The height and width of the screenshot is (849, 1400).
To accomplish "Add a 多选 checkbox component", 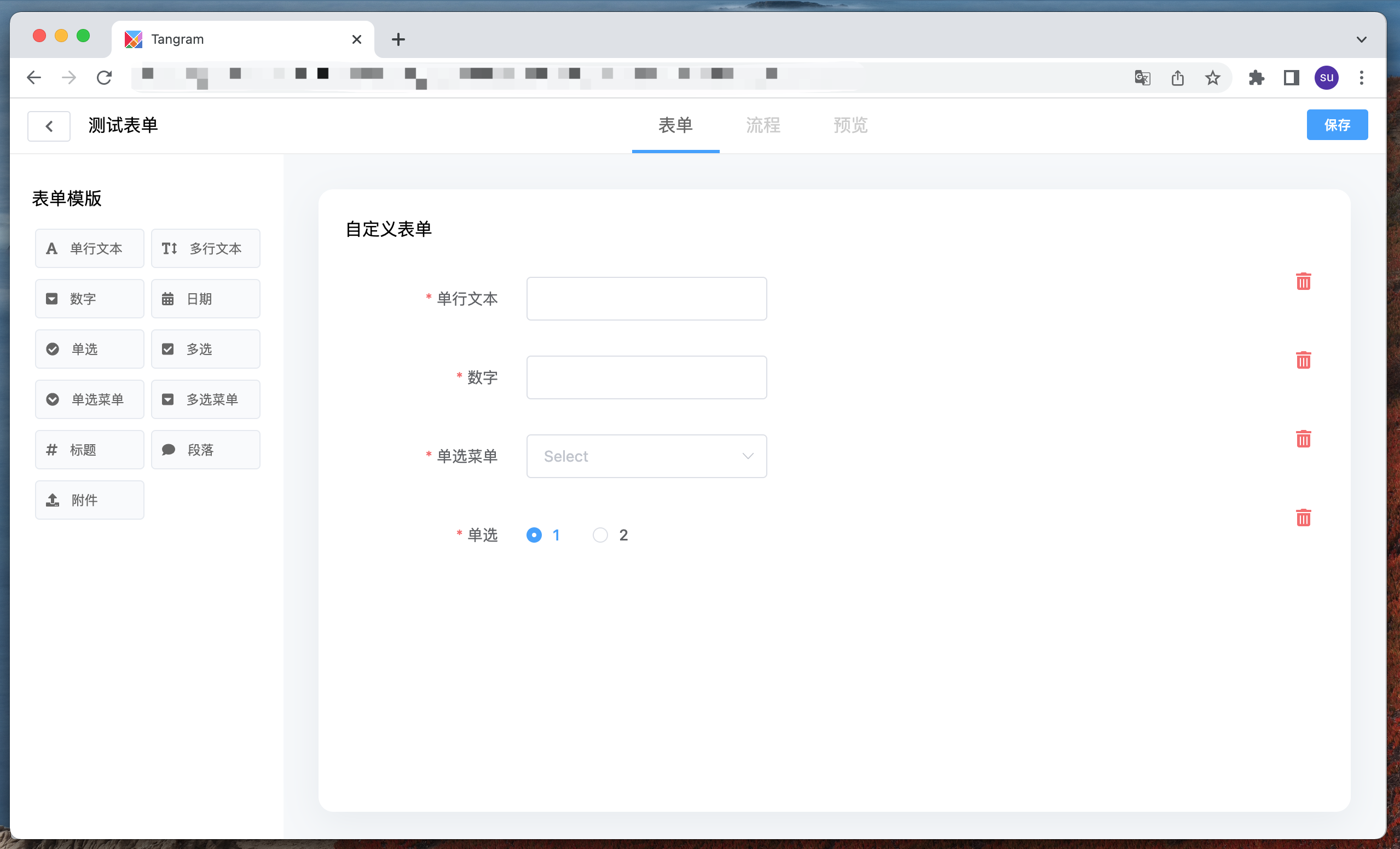I will 205,348.
